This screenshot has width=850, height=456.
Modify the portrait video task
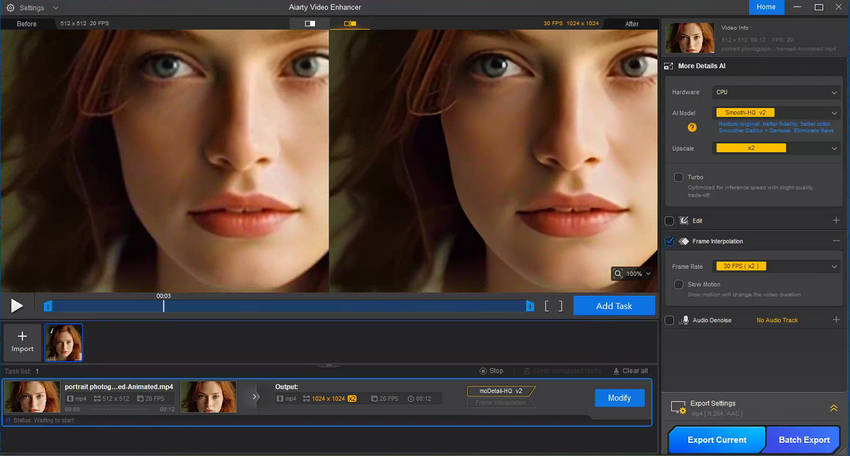(619, 398)
